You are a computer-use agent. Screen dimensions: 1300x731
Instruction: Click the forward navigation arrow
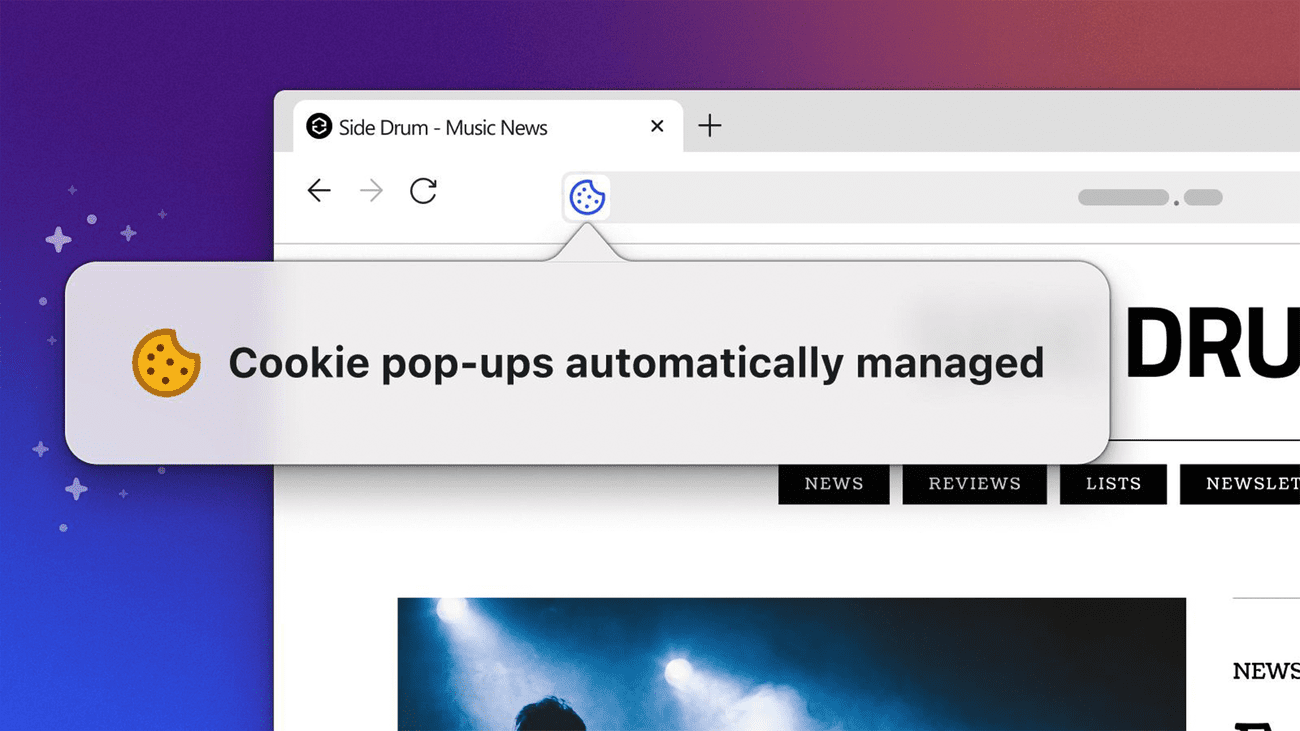[x=370, y=190]
